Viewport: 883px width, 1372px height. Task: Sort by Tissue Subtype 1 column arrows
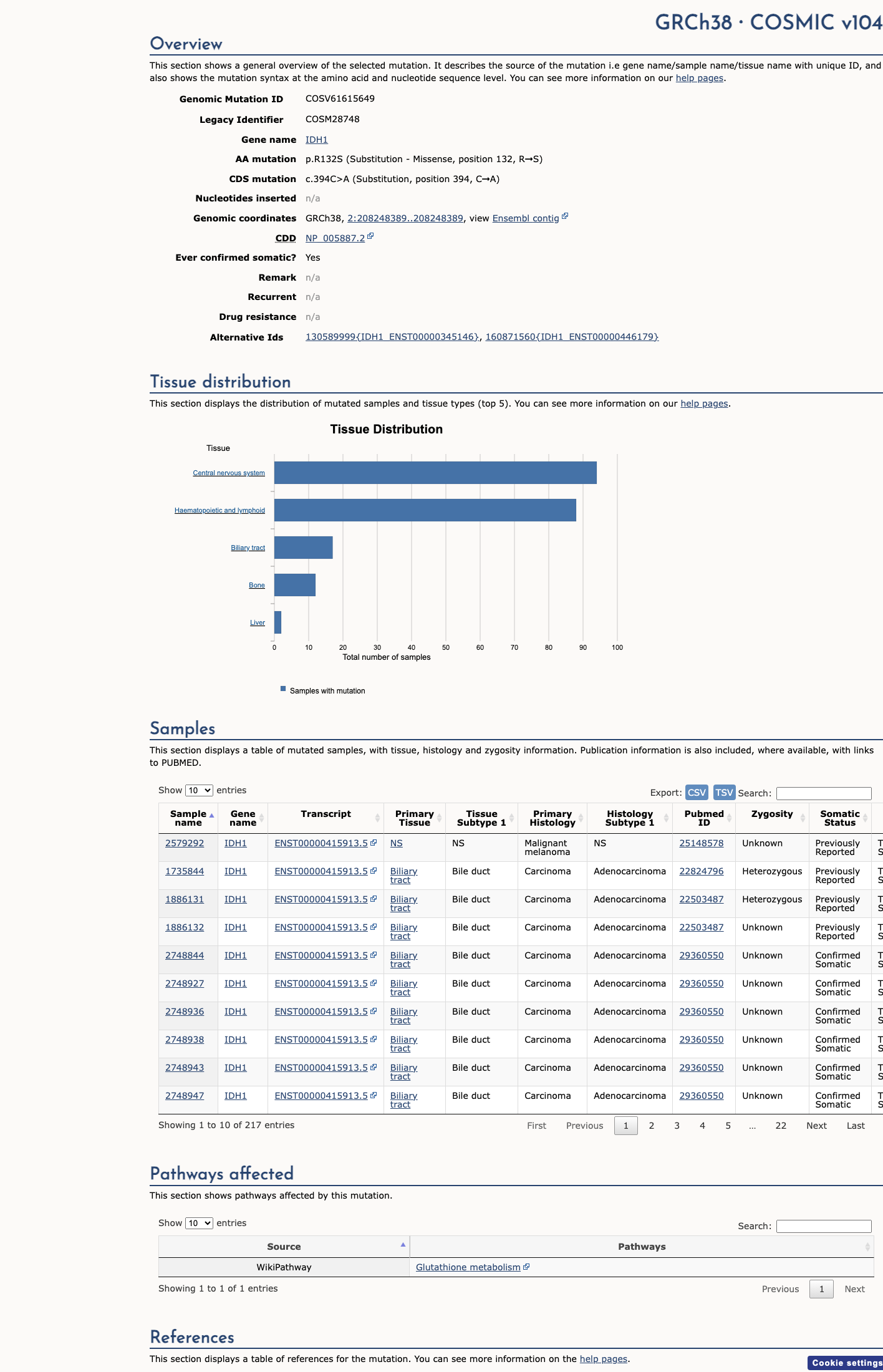tap(511, 818)
